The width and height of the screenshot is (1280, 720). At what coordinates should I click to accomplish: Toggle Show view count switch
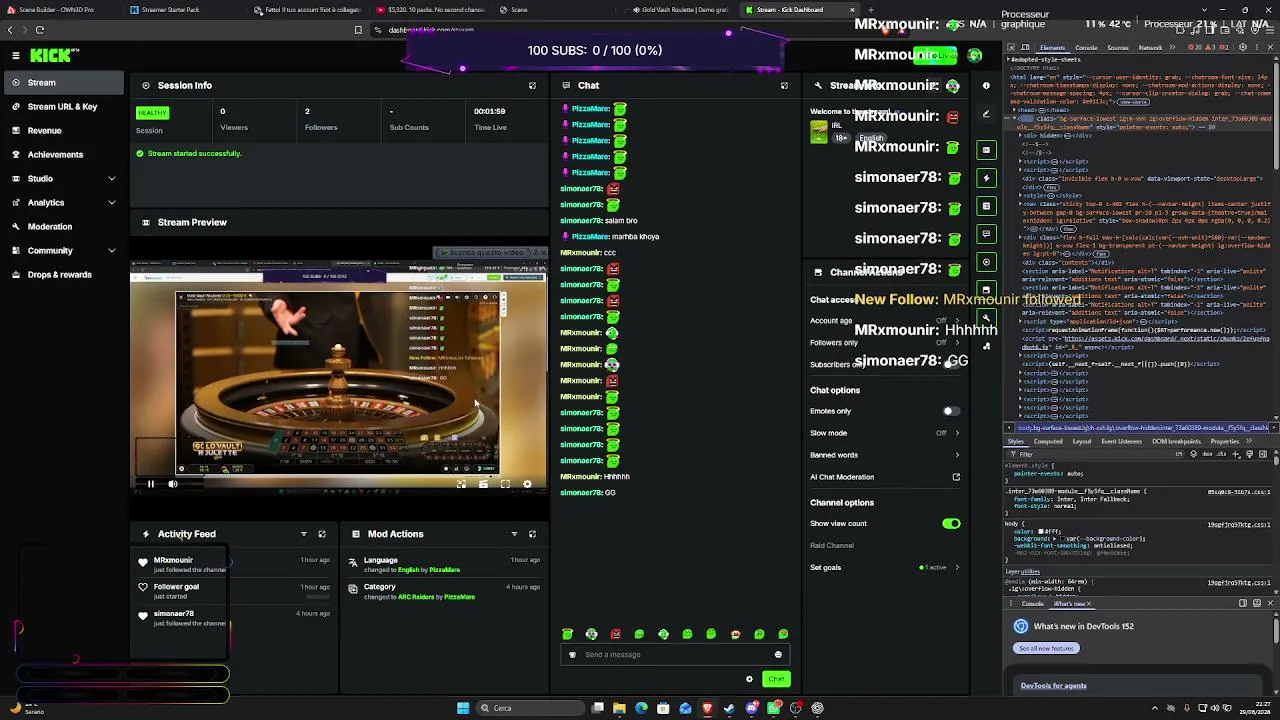click(x=950, y=524)
